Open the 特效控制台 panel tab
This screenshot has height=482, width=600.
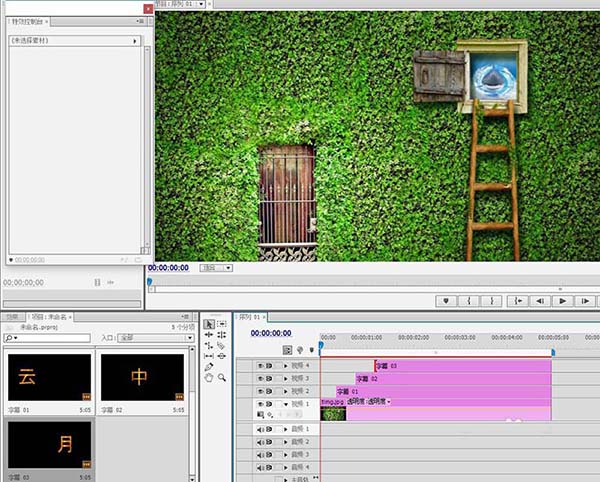27,20
